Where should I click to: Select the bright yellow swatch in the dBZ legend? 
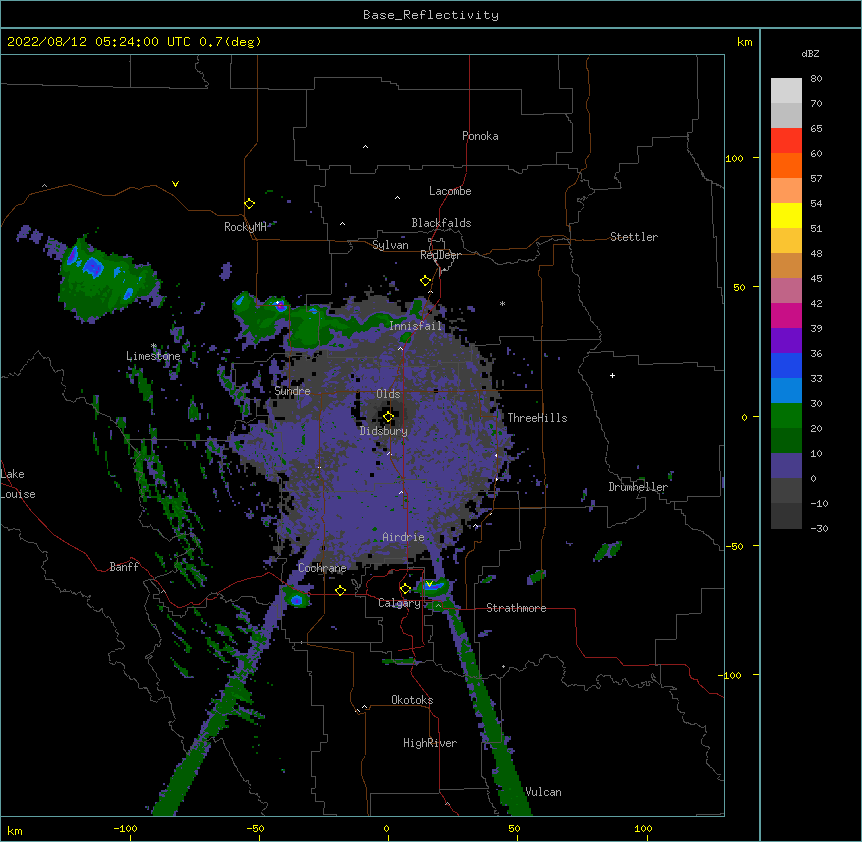pyautogui.click(x=786, y=215)
